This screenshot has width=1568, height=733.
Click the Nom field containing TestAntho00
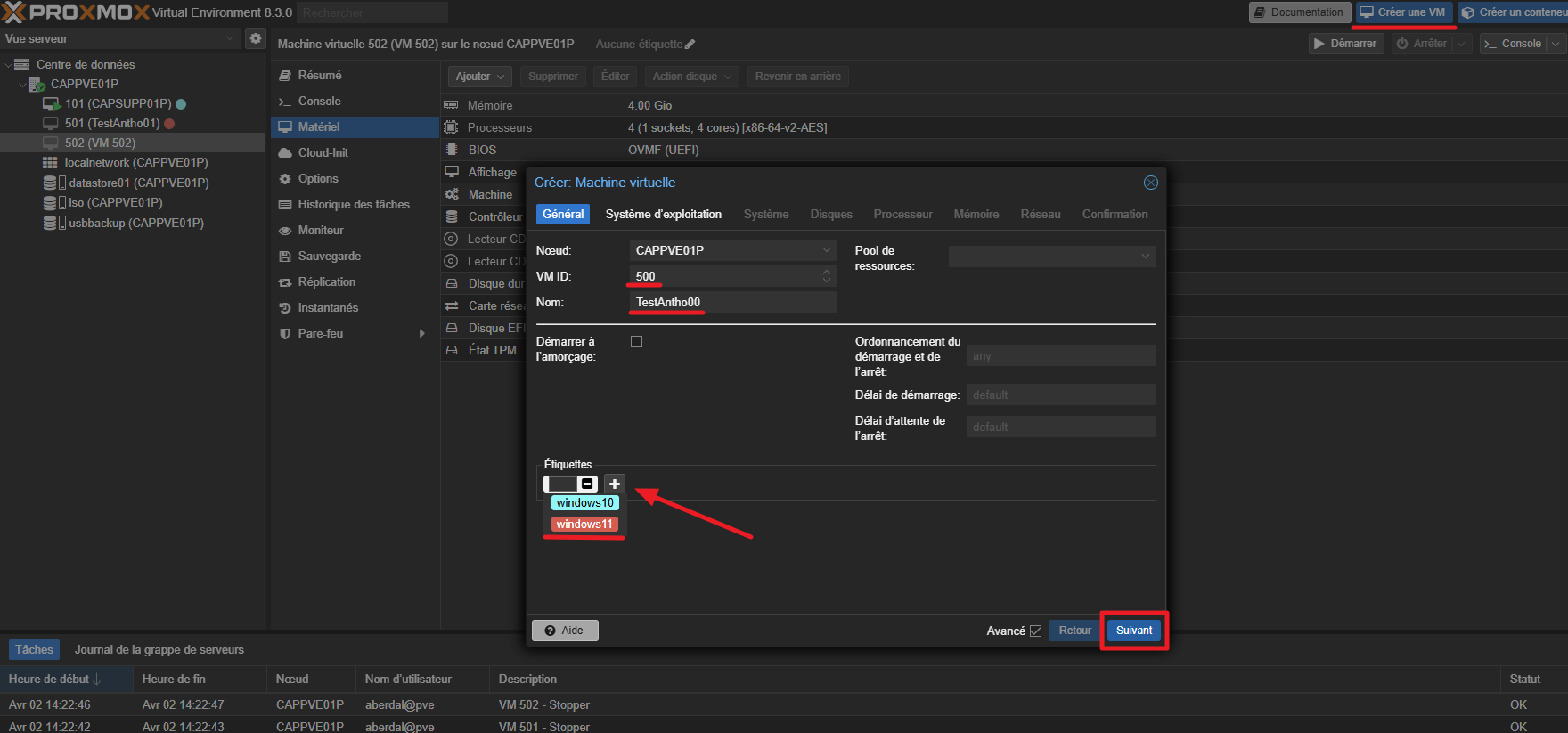point(733,303)
